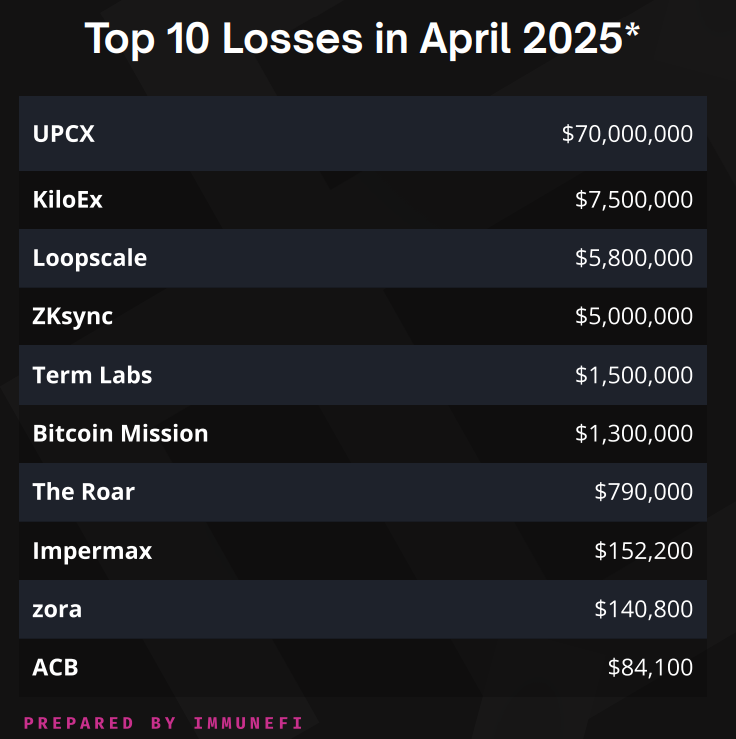Select the ZKsync entry name

(x=72, y=316)
